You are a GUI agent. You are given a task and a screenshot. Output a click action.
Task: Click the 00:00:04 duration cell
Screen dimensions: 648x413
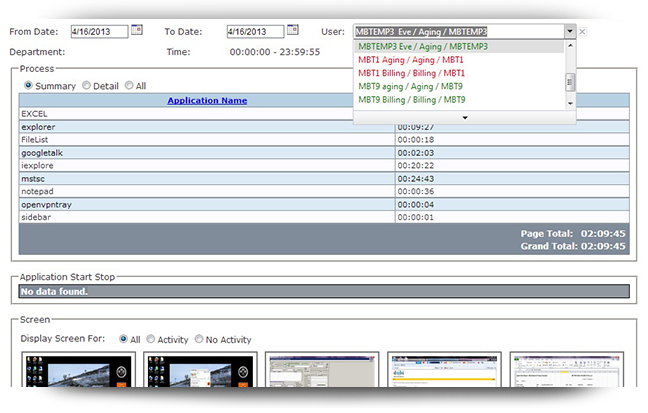(x=512, y=204)
